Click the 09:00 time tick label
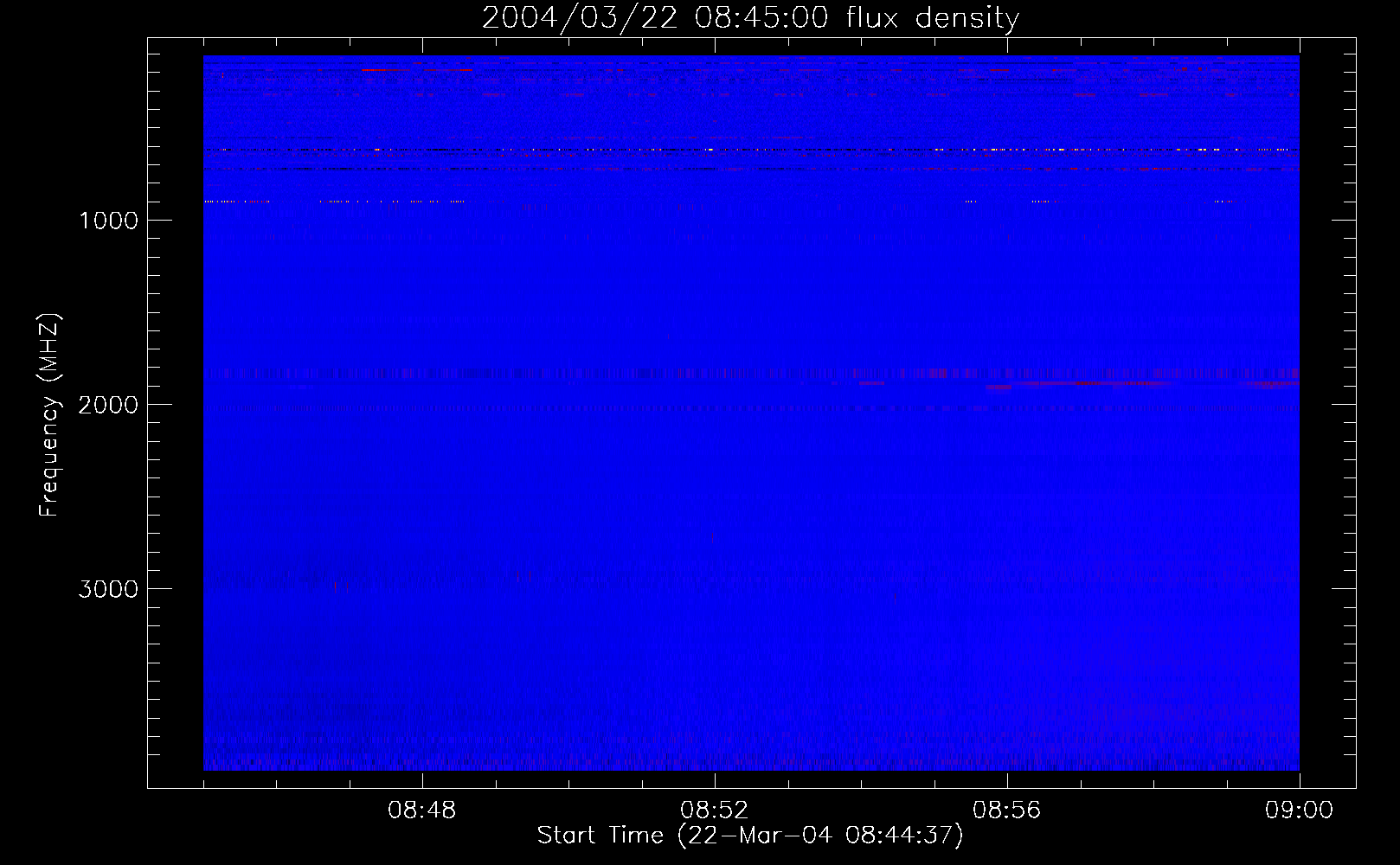Screen dimensions: 1400x865 click(1300, 811)
